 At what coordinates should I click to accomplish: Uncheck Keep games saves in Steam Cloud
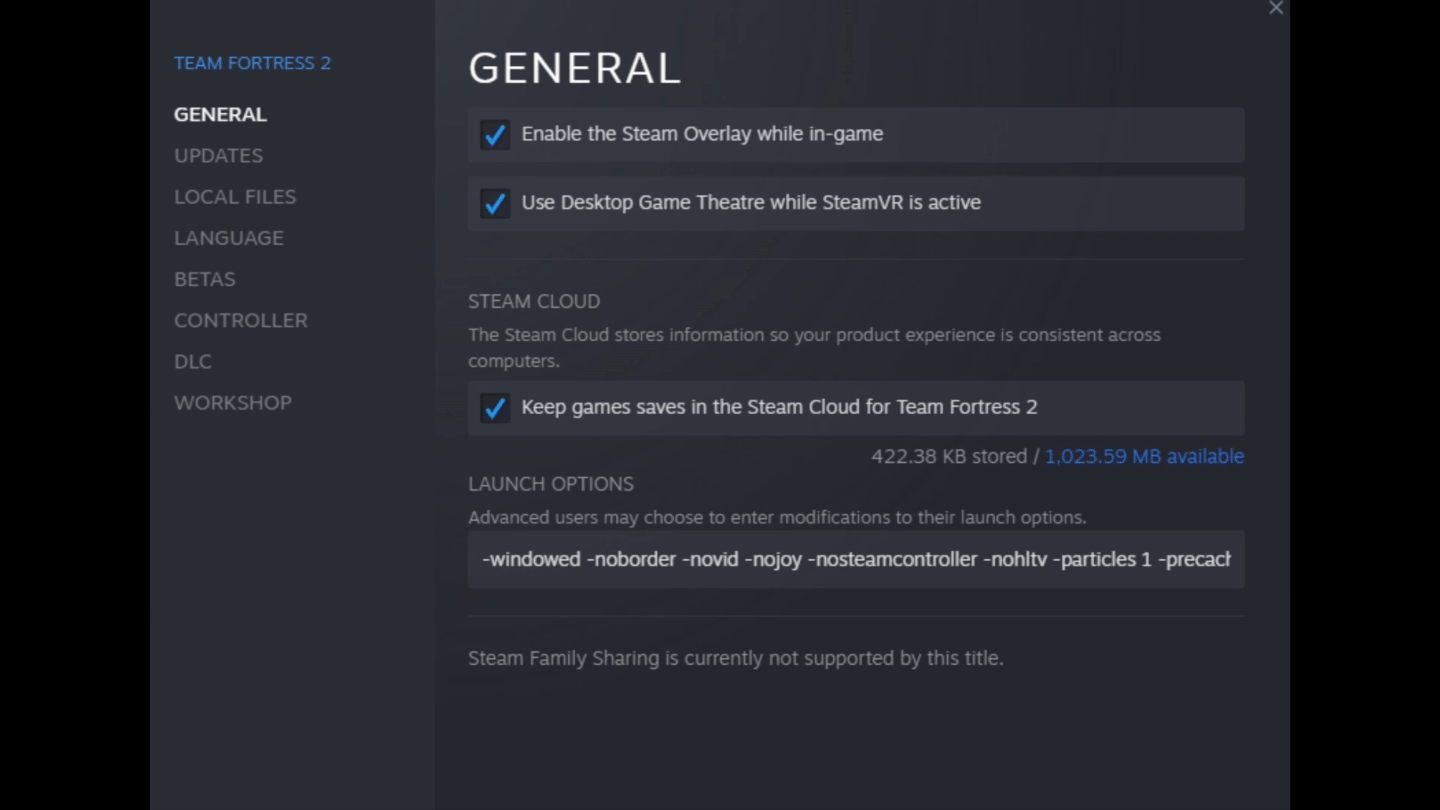495,408
